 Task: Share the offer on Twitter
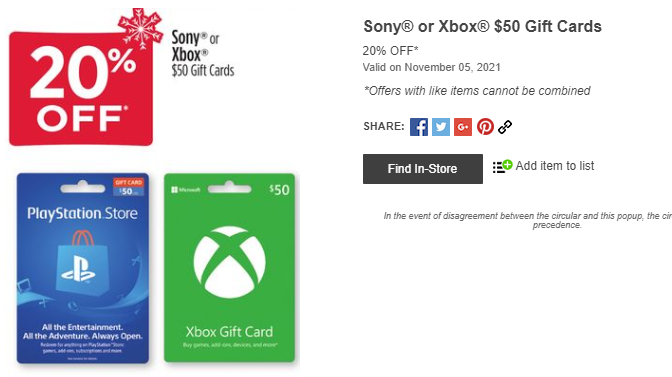(441, 127)
